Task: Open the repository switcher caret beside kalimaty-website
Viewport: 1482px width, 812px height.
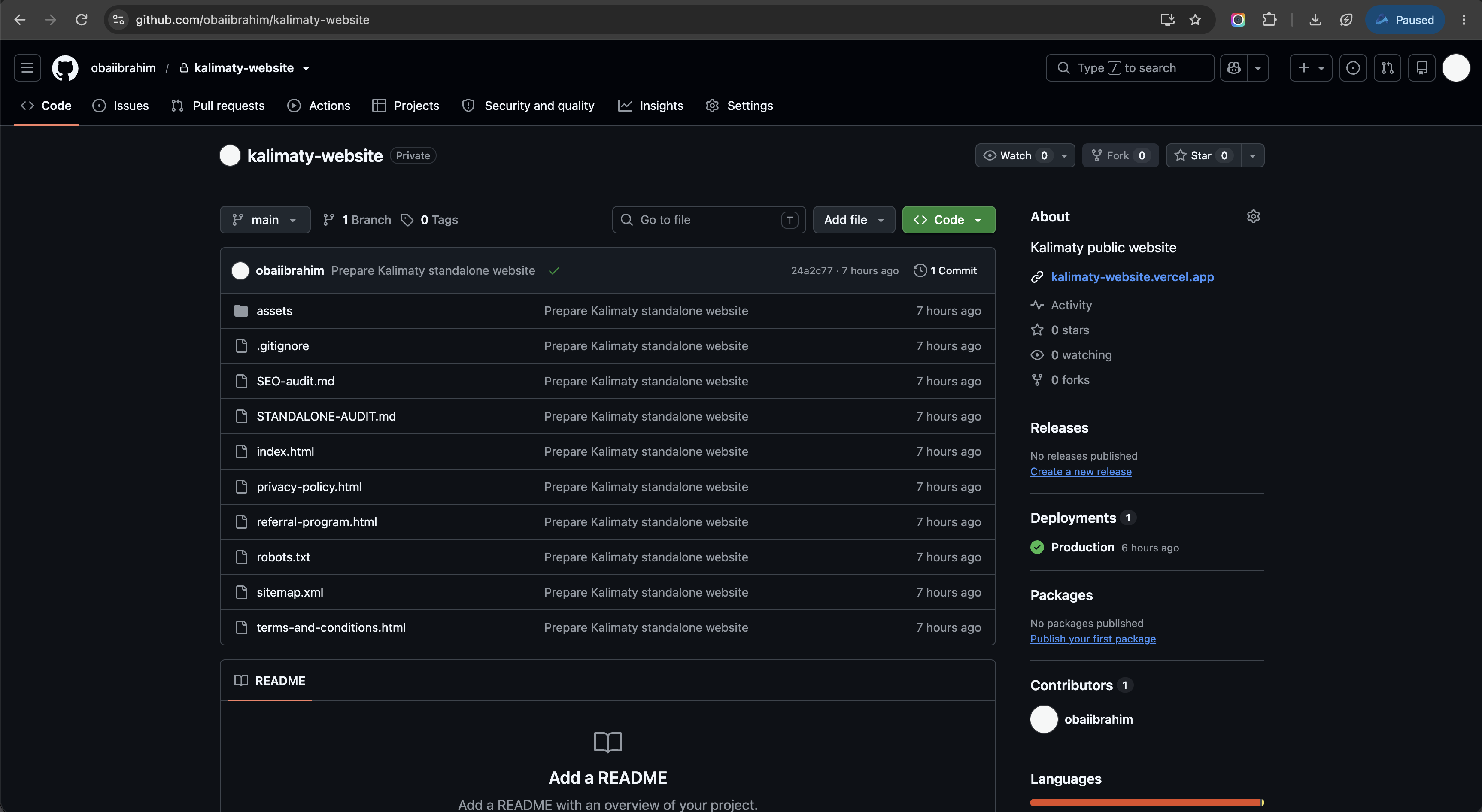Action: click(x=306, y=68)
